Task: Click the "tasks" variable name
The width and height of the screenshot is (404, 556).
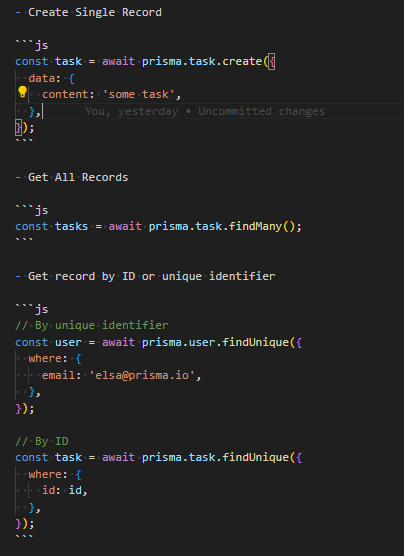Action: pos(71,226)
